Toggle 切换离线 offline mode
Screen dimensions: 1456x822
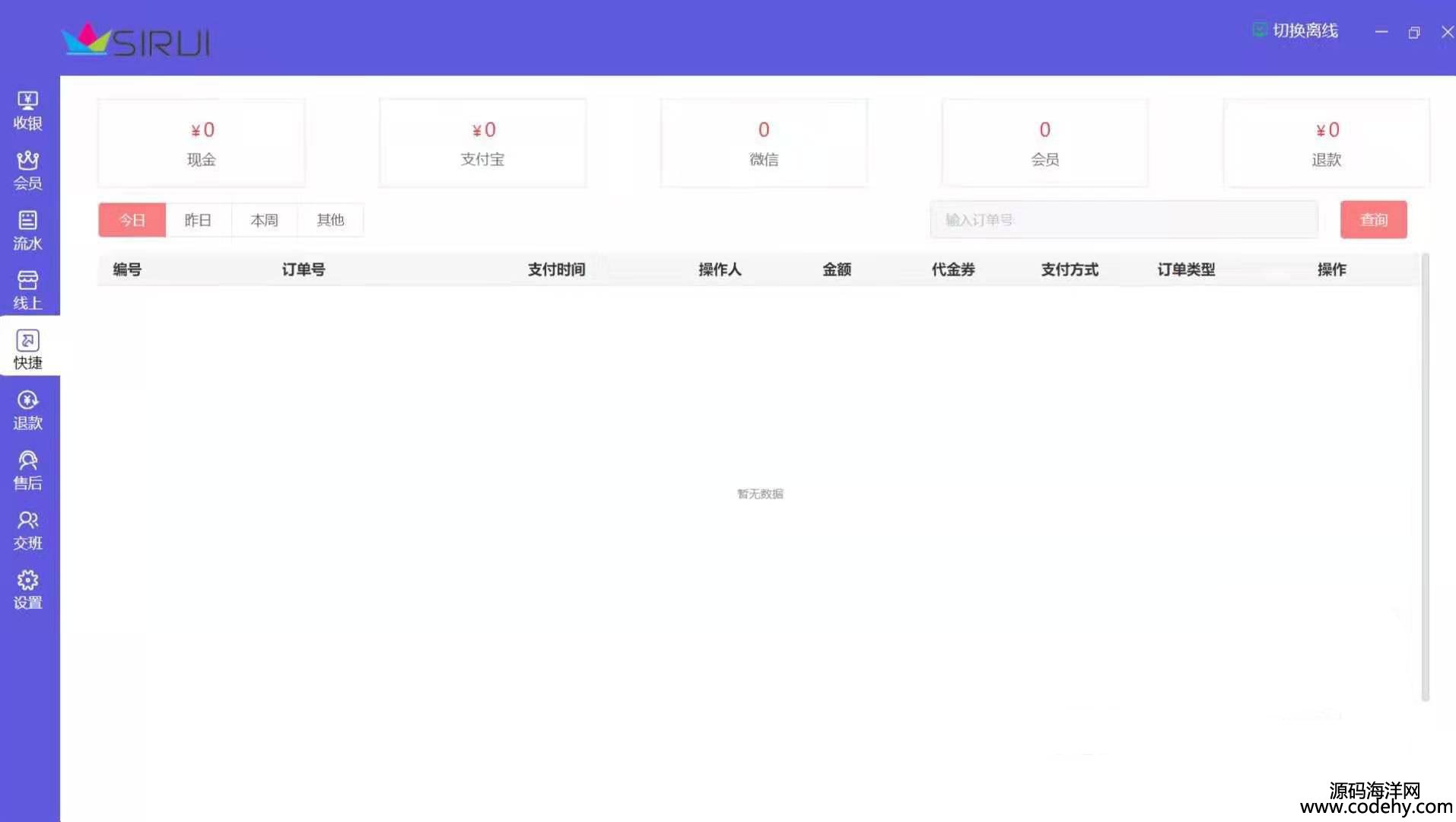pyautogui.click(x=1295, y=30)
